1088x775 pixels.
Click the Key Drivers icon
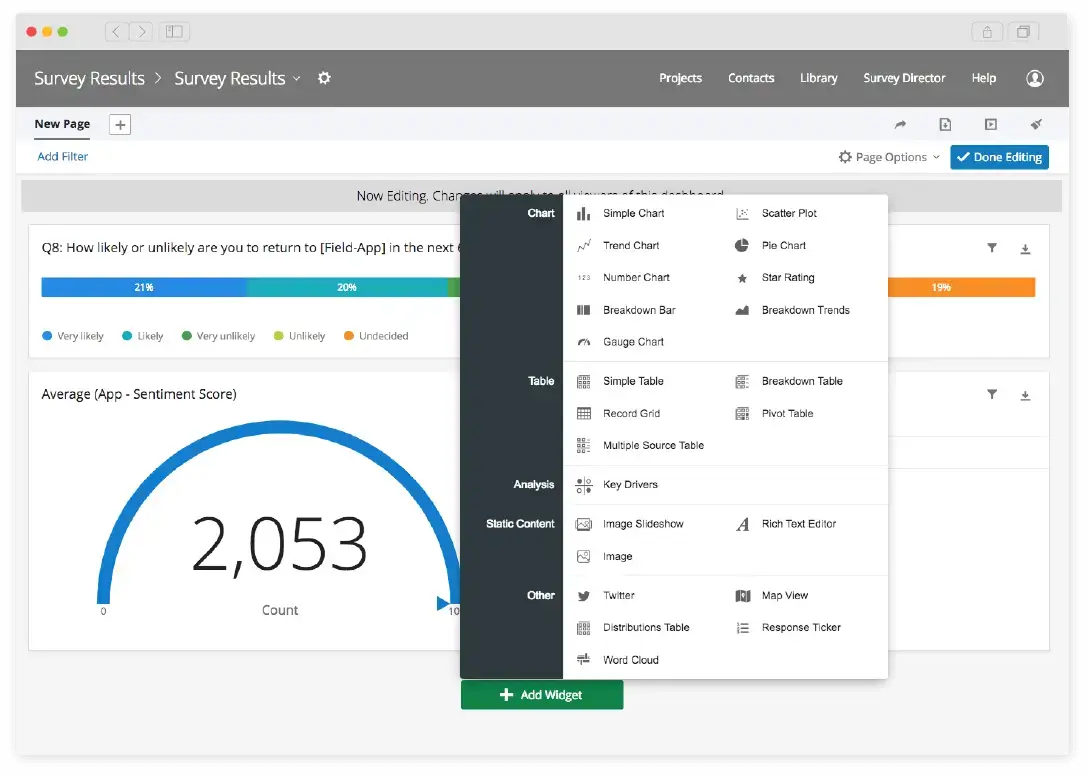coord(584,485)
